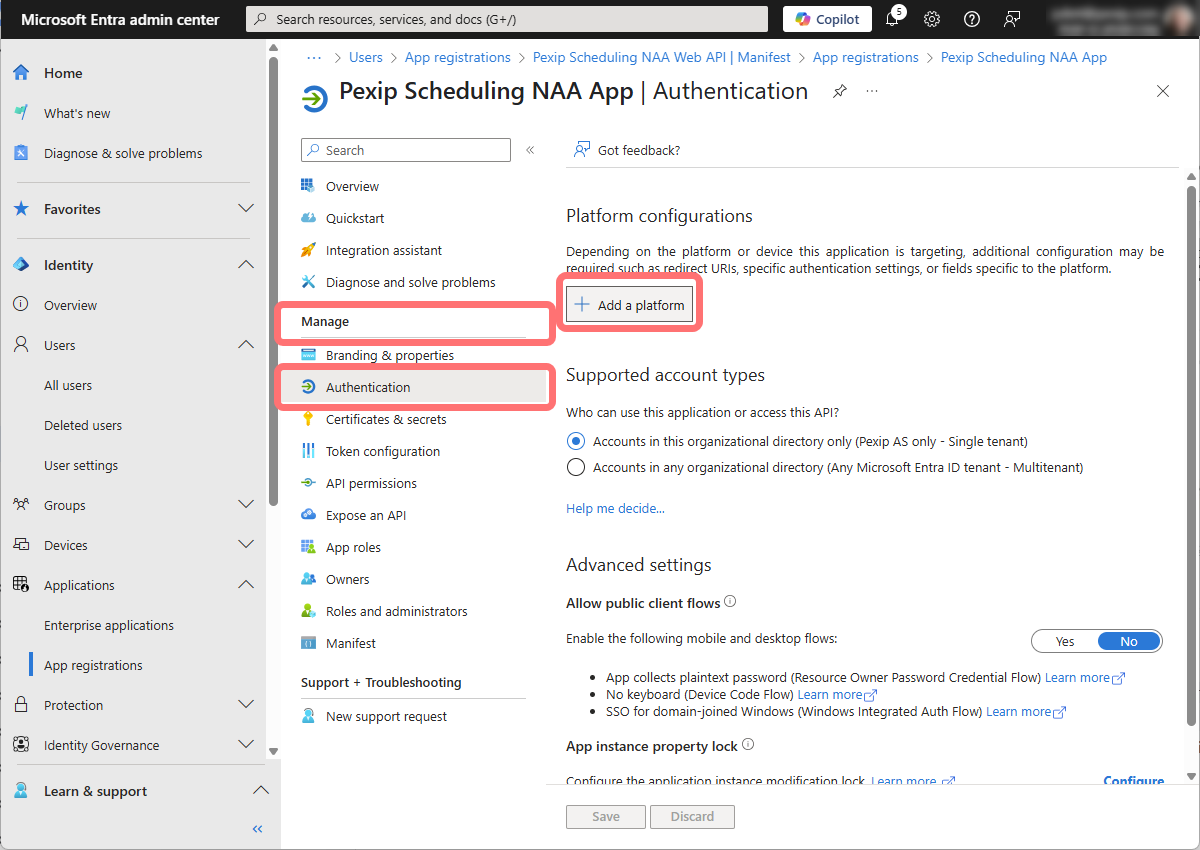Toggle public client flows to Yes
The height and width of the screenshot is (850, 1200).
point(1065,641)
